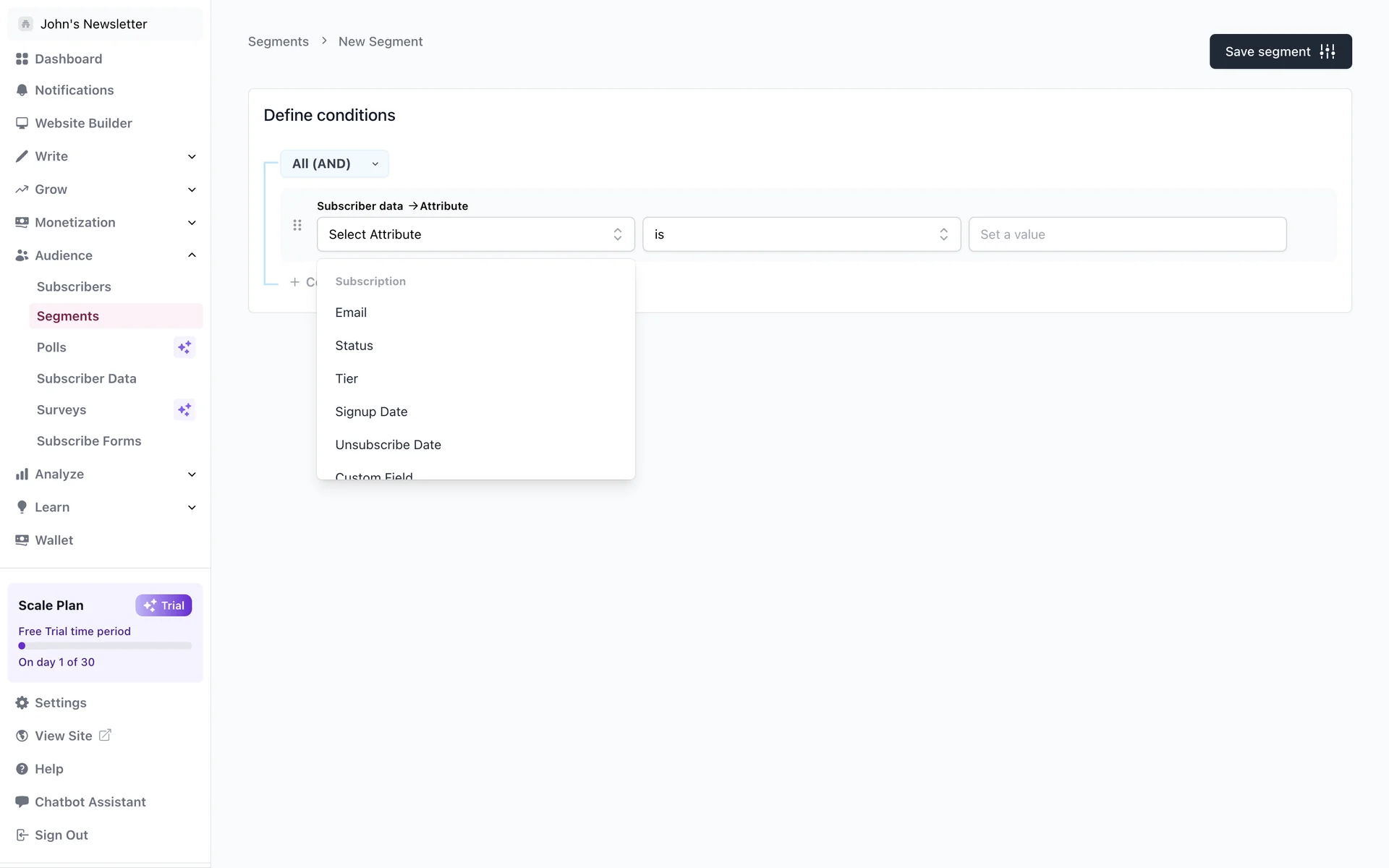
Task: Click the Set a value field
Action: [x=1126, y=234]
